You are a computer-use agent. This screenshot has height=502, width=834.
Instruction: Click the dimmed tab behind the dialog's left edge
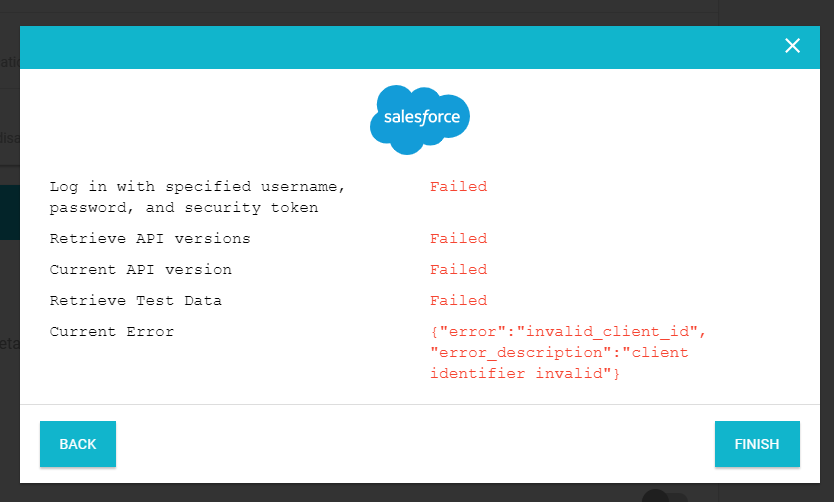coord(9,138)
